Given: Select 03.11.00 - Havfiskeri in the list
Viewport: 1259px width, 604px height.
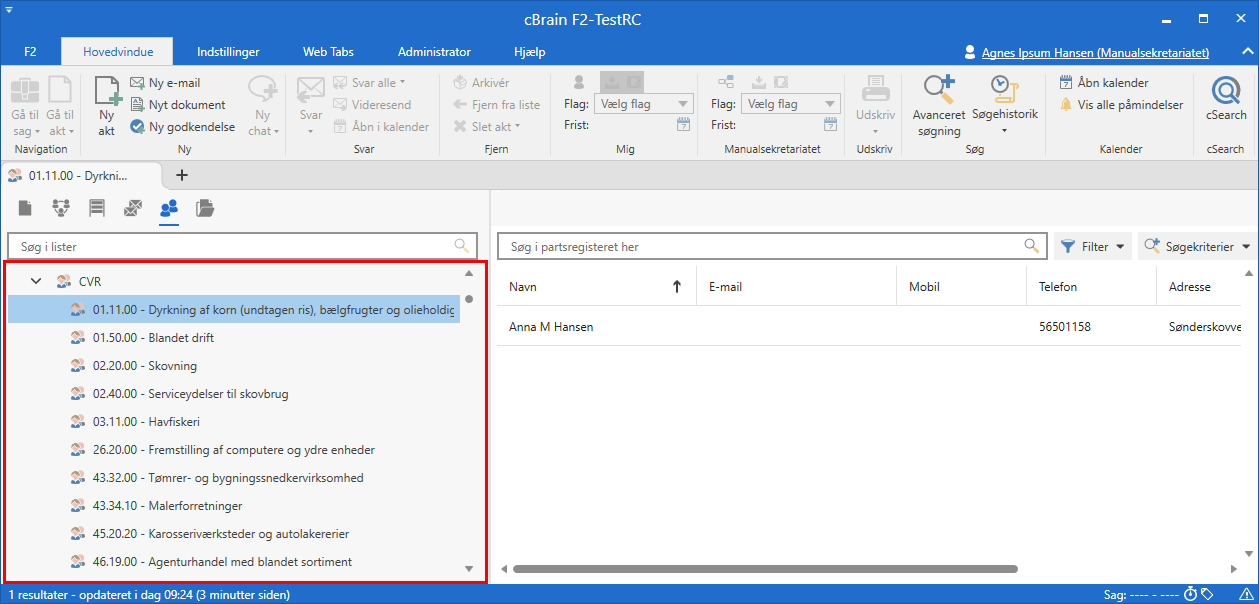Looking at the screenshot, I should [146, 422].
